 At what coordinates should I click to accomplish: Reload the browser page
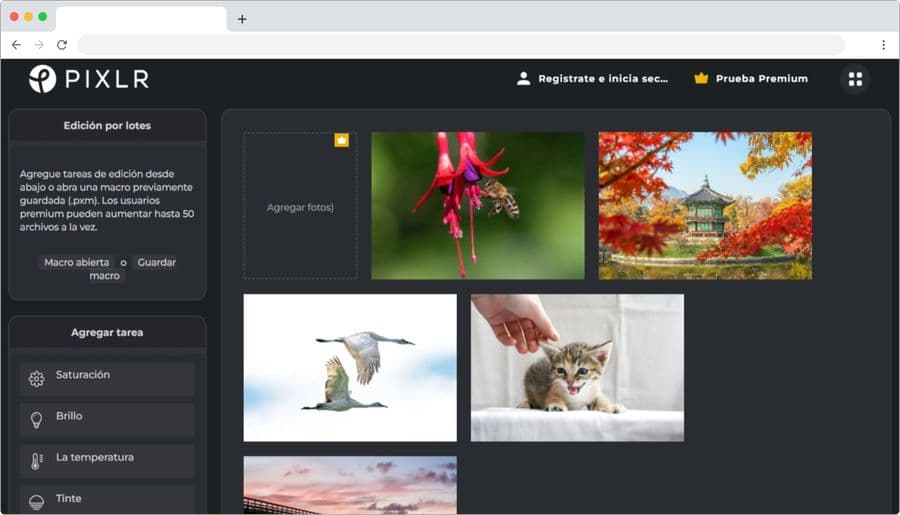[x=62, y=45]
